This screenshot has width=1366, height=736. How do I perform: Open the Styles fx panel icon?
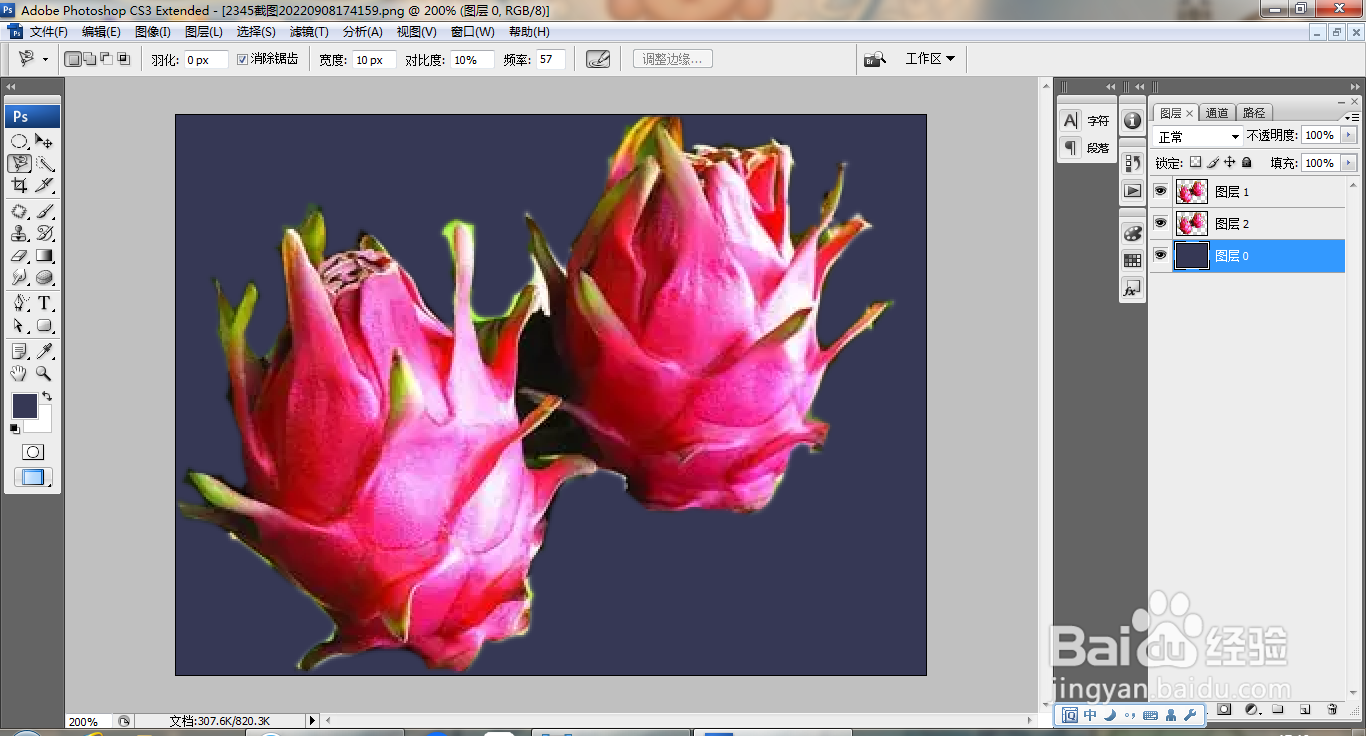pyautogui.click(x=1132, y=288)
